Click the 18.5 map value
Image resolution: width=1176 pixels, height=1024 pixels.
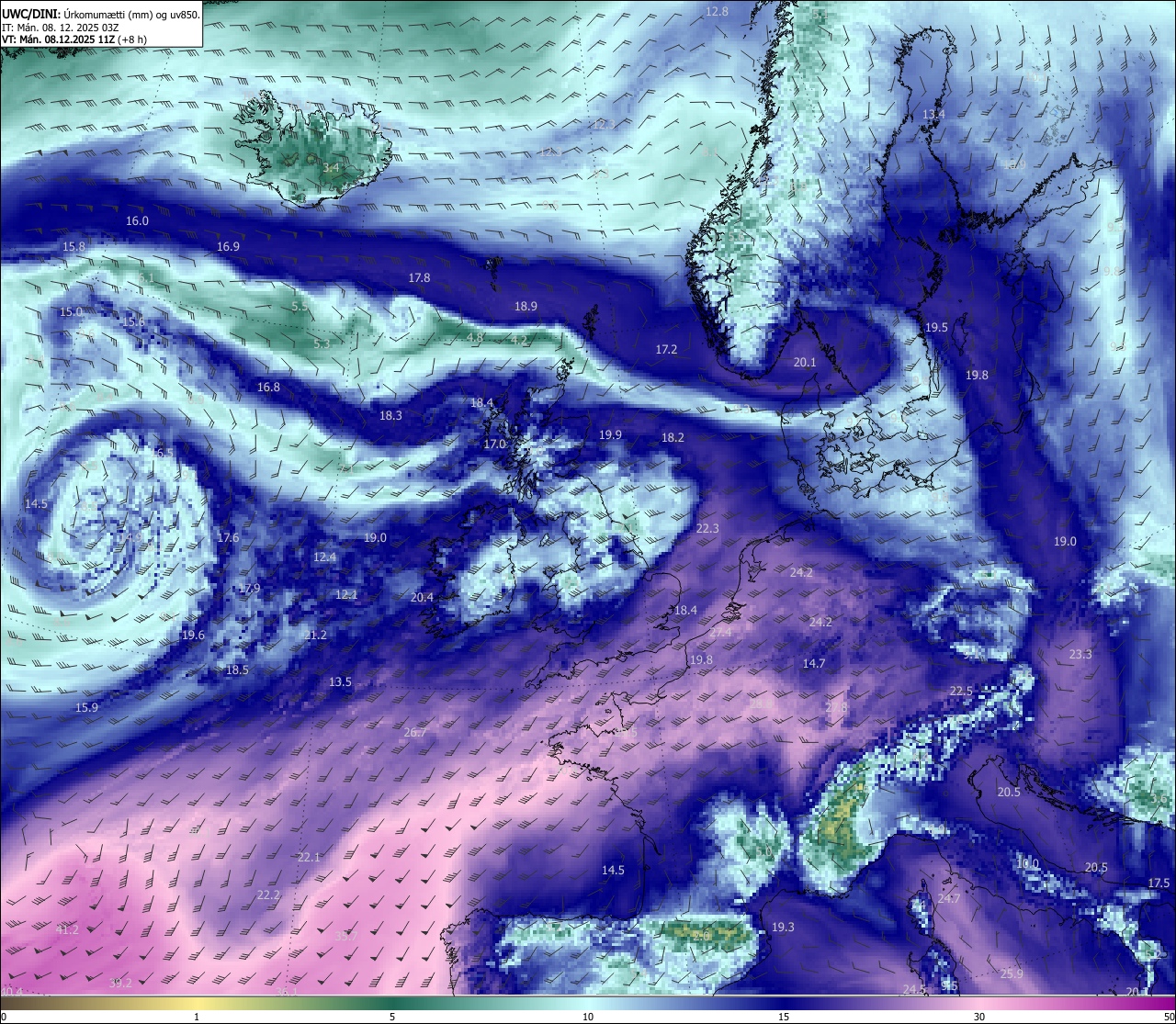[x=237, y=670]
